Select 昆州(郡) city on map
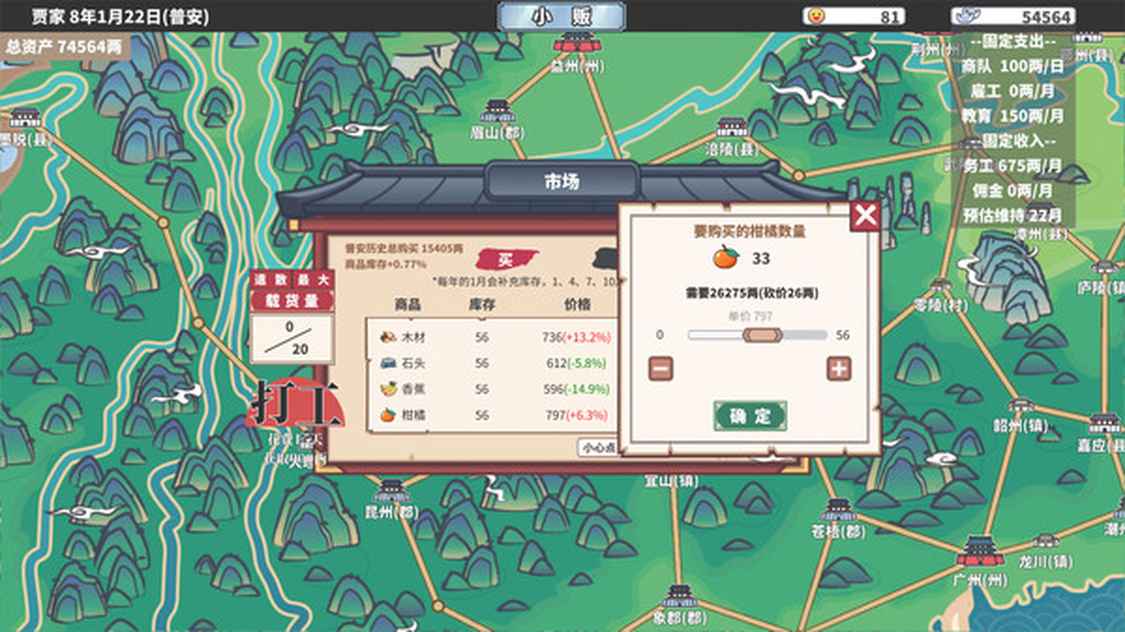 tap(392, 501)
